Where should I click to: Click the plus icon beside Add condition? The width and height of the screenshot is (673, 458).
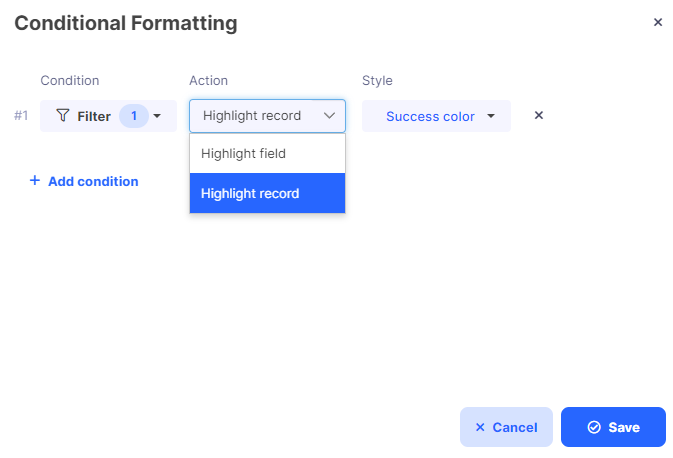tap(35, 181)
